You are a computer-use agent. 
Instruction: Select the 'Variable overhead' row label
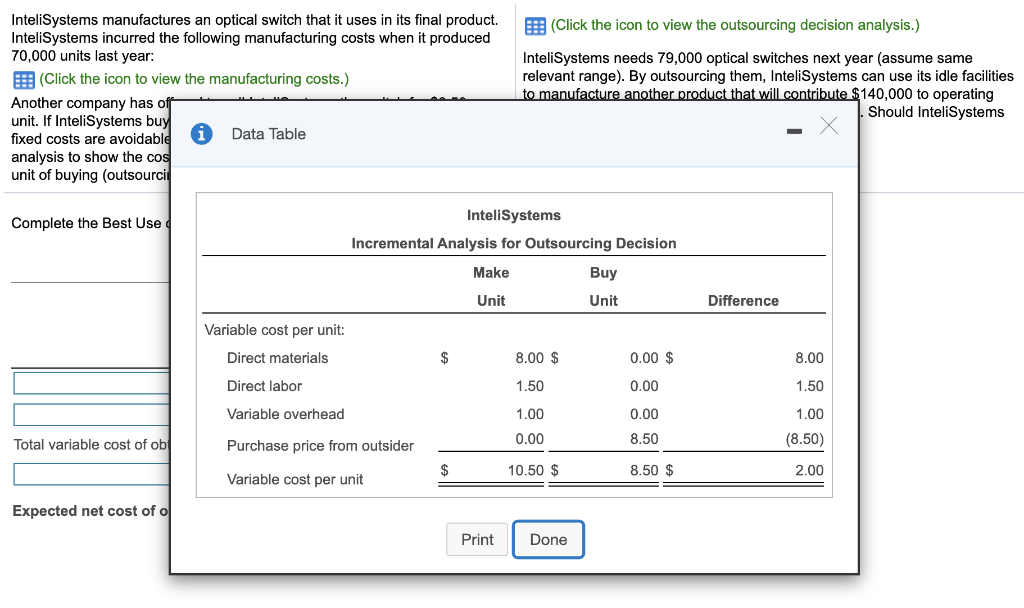[x=285, y=414]
